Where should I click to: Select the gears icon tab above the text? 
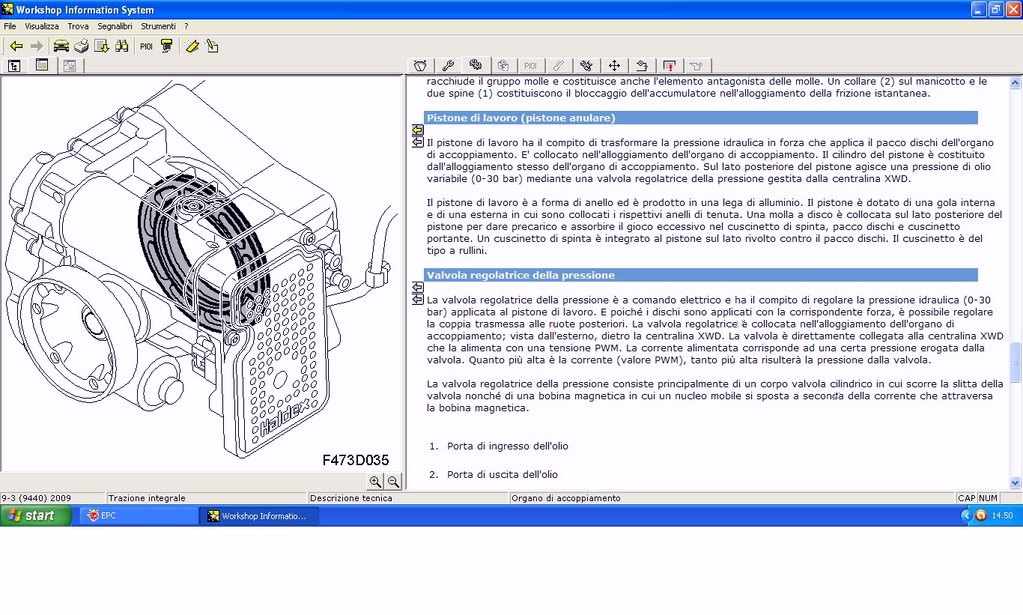475,65
